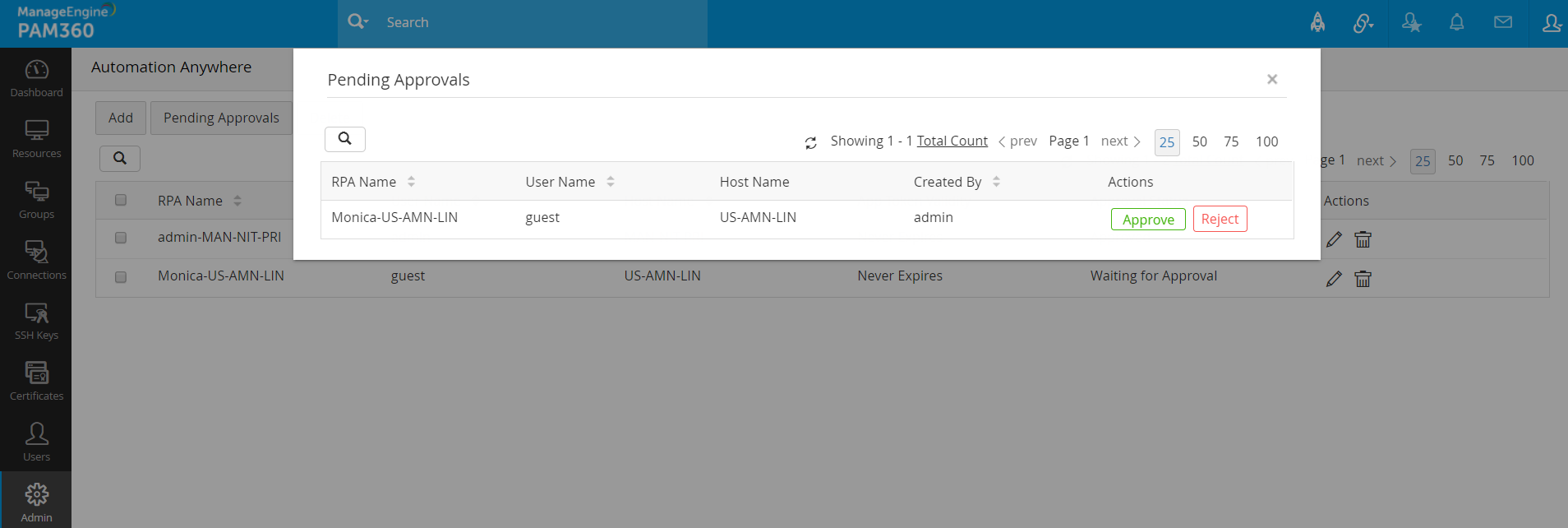Click the rocket icon in the top bar

point(1317,22)
